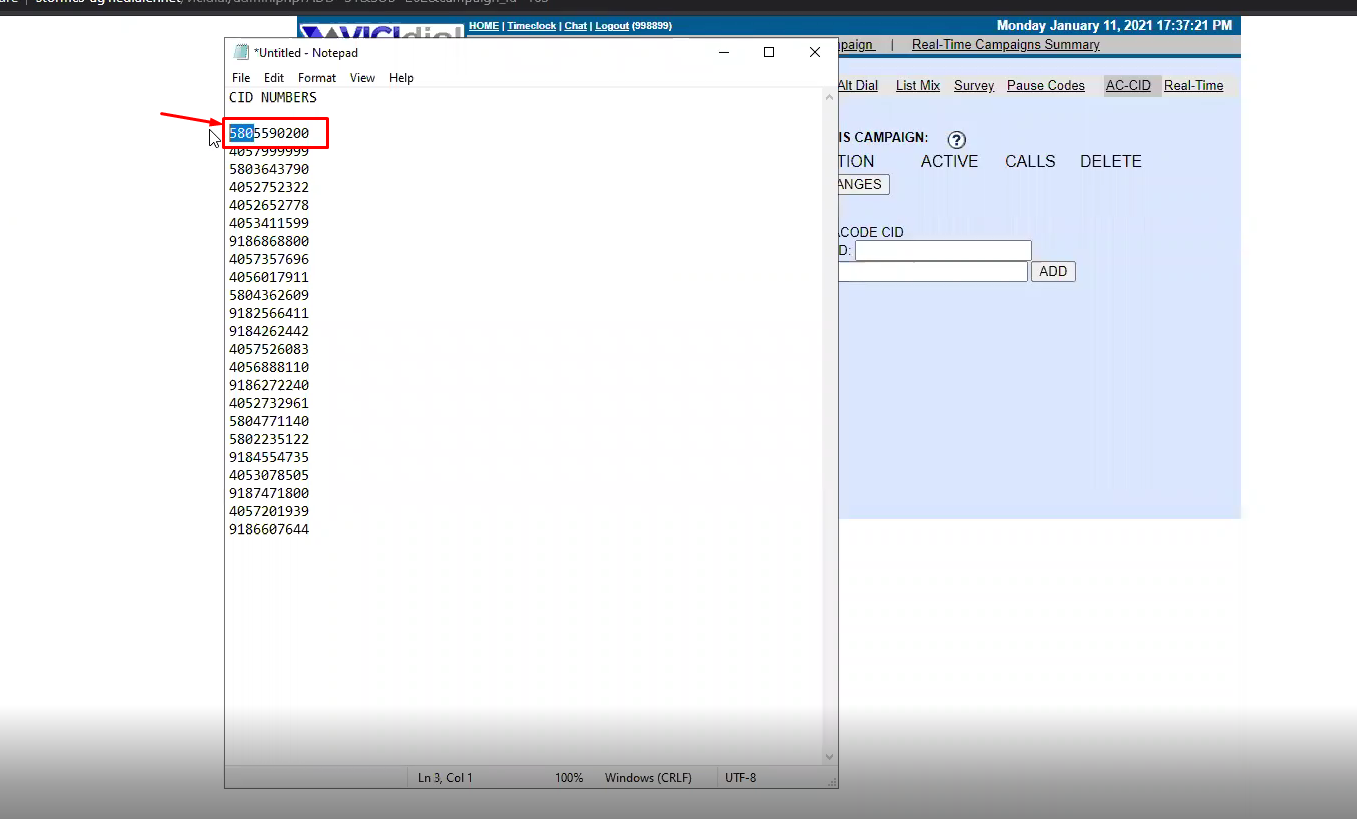Click the number 4056017911
Viewport: 1357px width, 819px height.
click(269, 277)
